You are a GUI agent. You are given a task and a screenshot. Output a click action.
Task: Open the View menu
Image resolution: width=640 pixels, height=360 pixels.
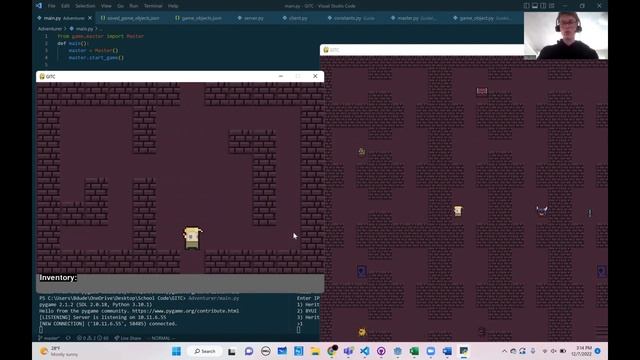(x=106, y=6)
